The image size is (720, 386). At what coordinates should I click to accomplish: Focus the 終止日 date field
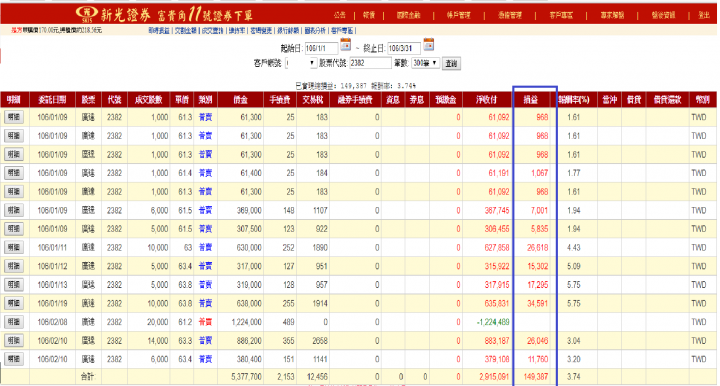point(404,48)
